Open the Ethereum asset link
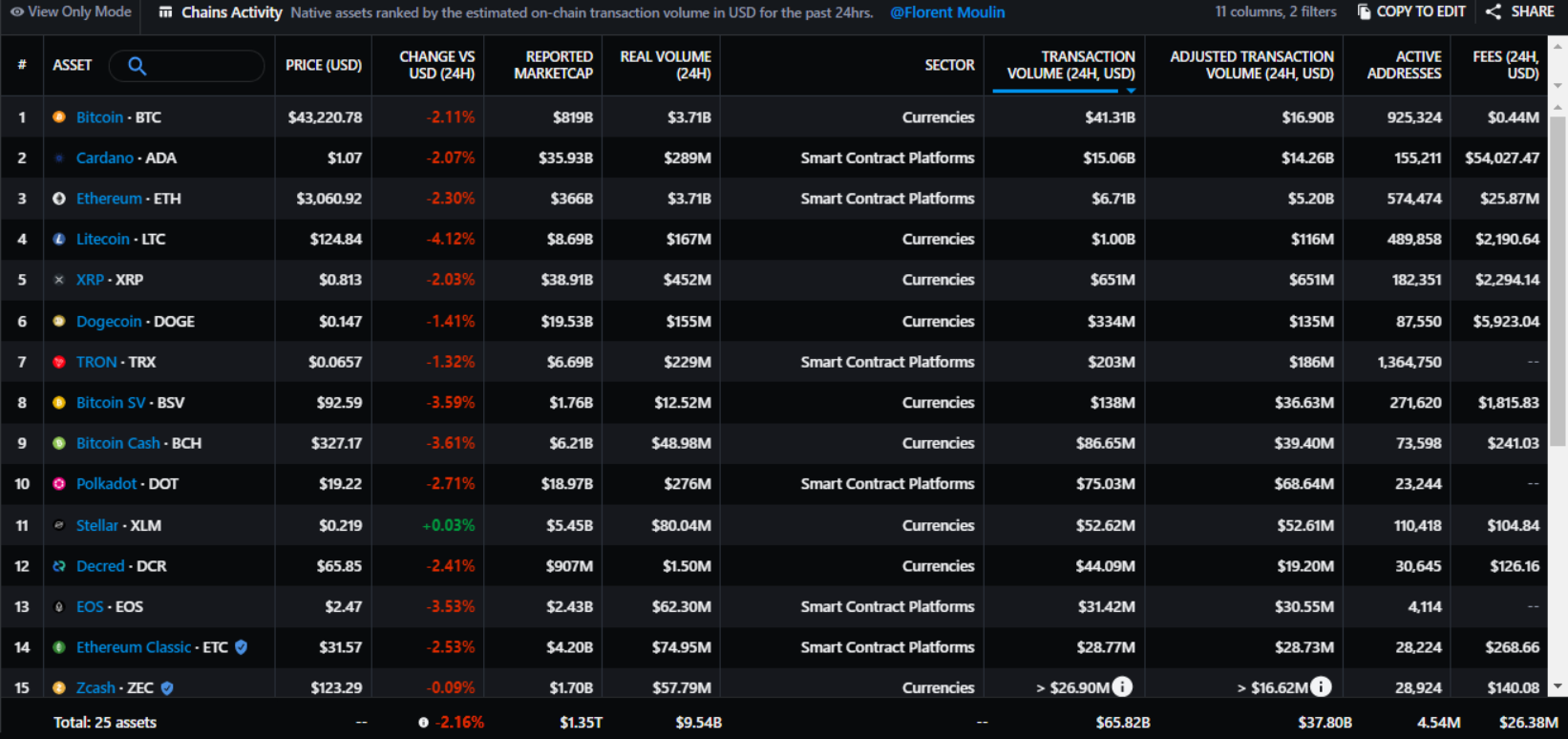1568x739 pixels. [x=109, y=199]
